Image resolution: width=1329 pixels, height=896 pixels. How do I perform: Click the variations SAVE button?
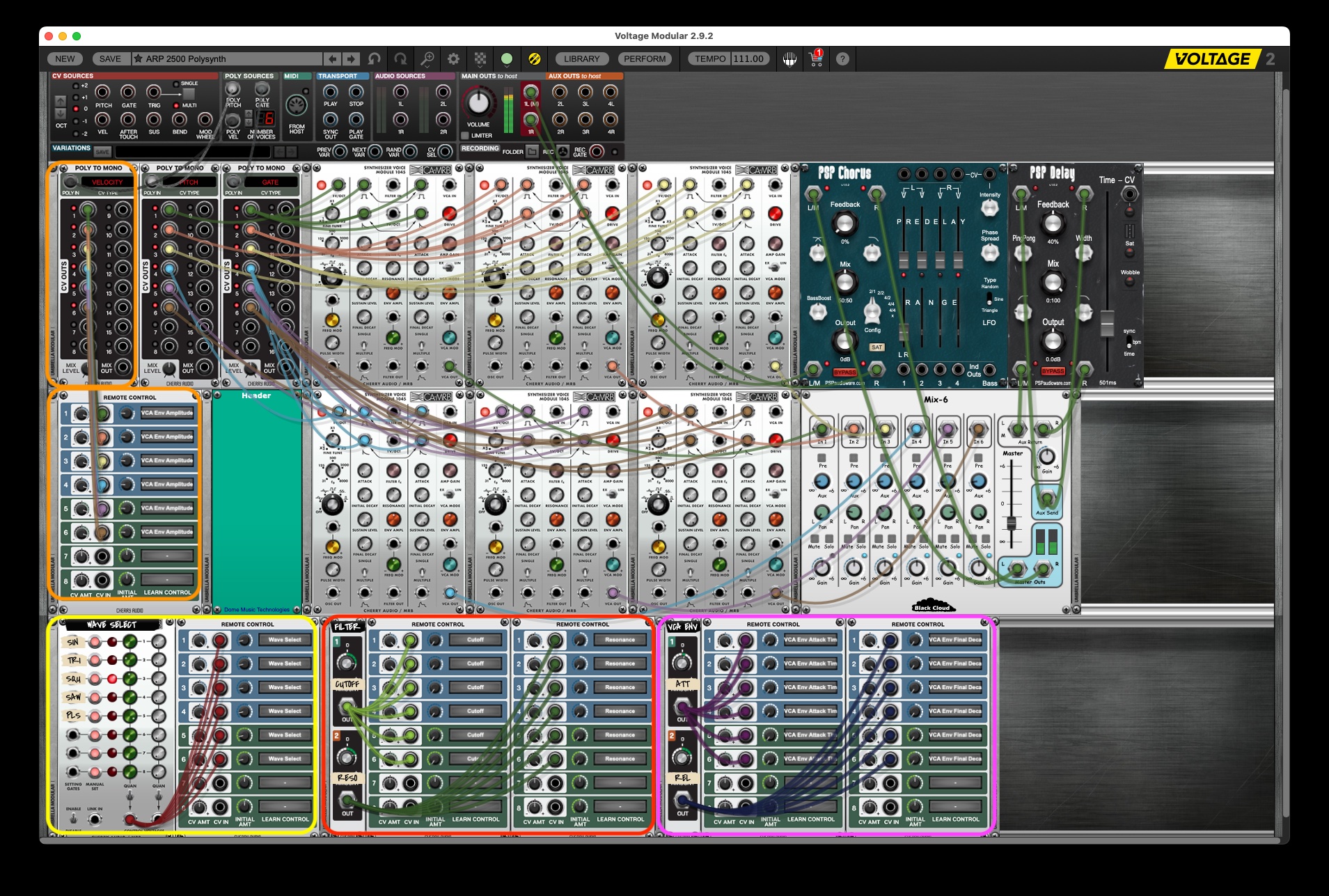[x=102, y=152]
